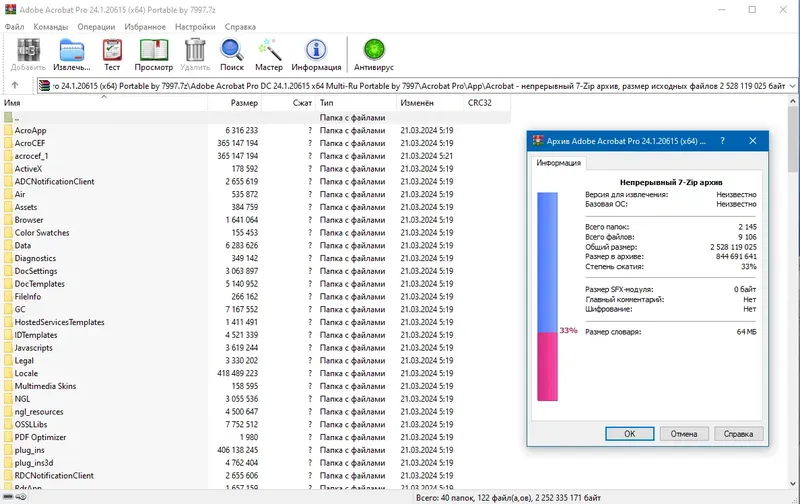Viewport: 800px width, 504px height.
Task: Sort by the Изменён column header
Action: point(429,103)
